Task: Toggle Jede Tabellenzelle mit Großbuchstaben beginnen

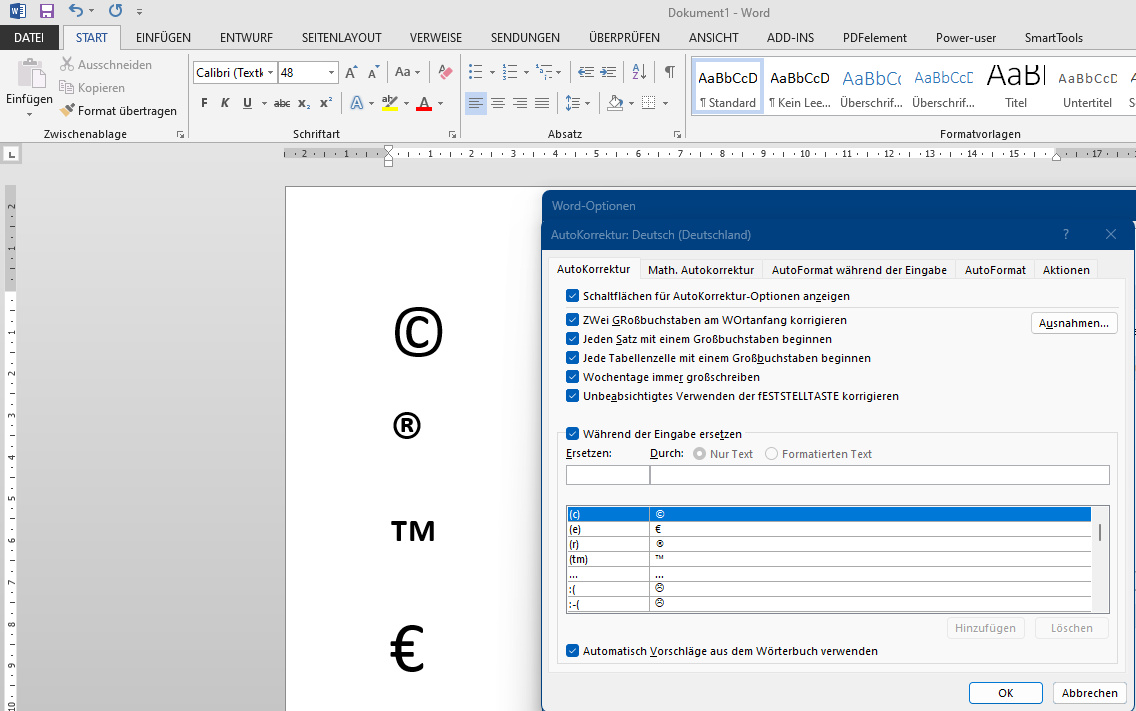Action: [572, 357]
